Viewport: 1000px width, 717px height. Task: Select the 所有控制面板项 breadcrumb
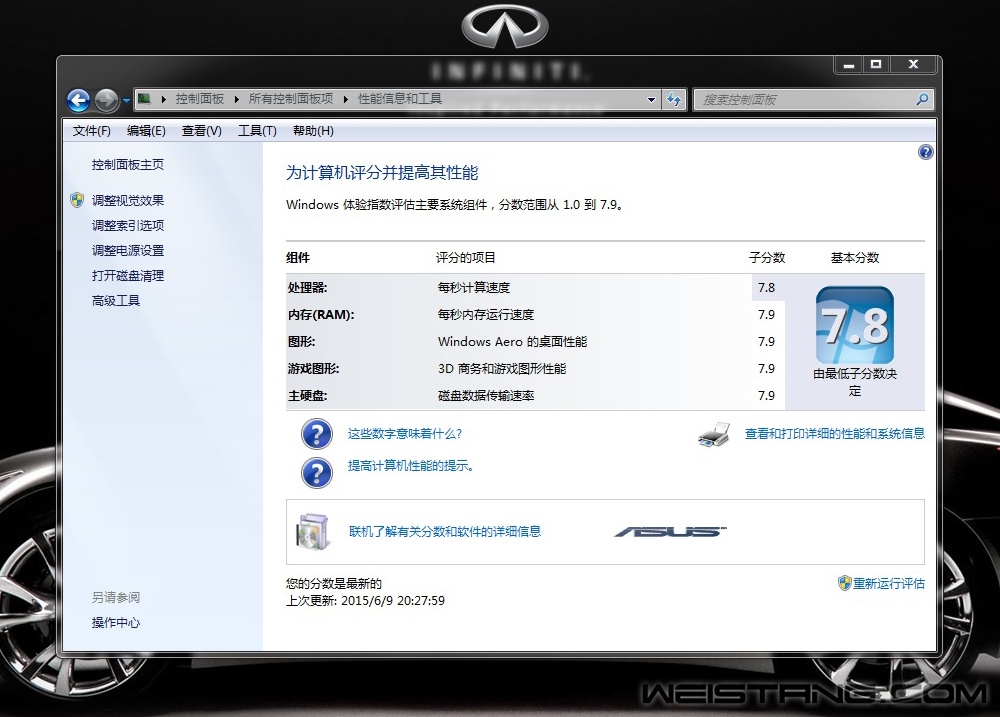coord(291,99)
